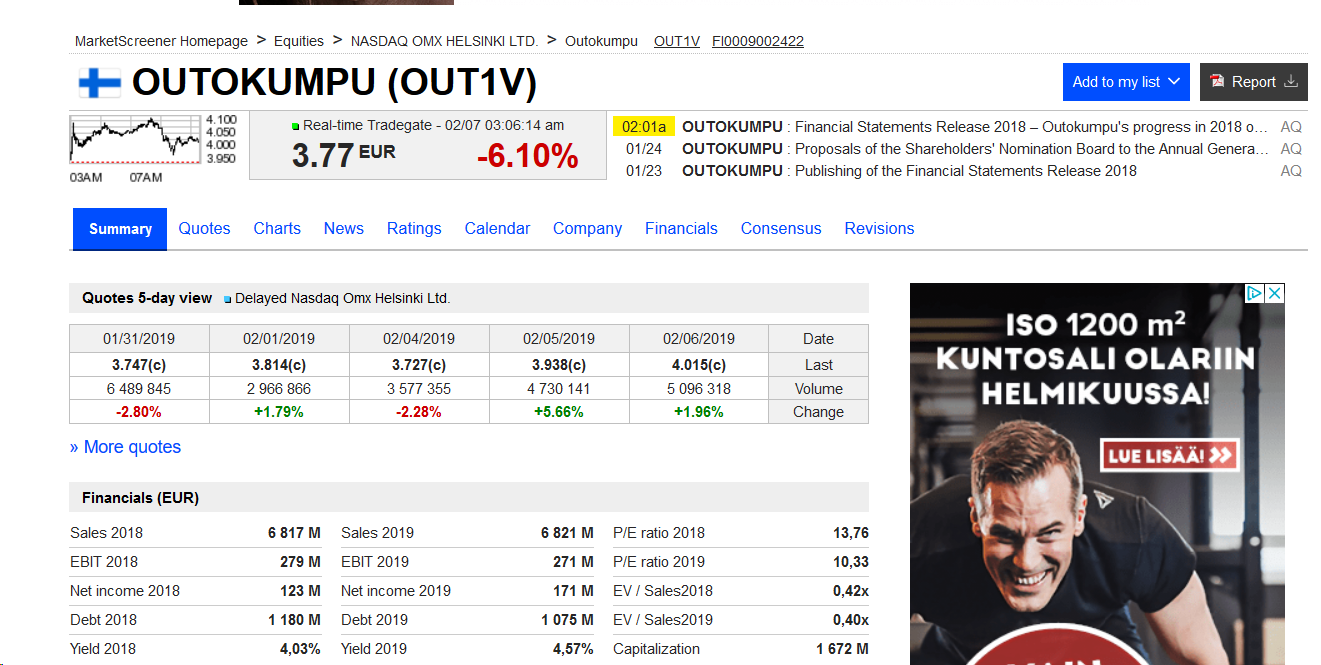Click the Outokumpu breadcrumb link

click(x=601, y=41)
